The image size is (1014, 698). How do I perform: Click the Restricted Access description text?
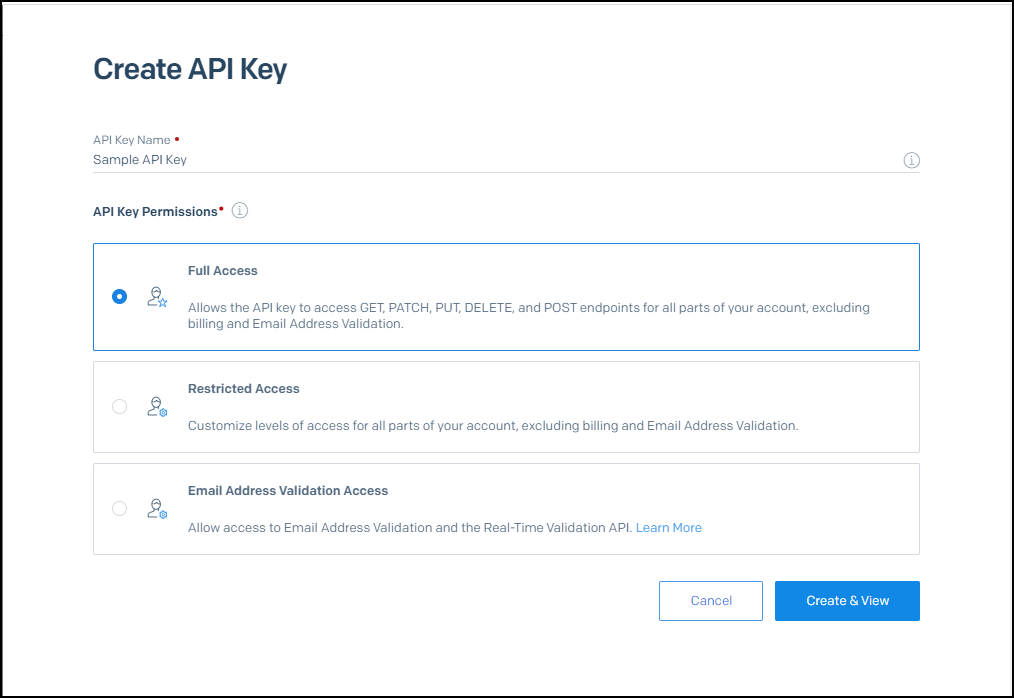(493, 425)
